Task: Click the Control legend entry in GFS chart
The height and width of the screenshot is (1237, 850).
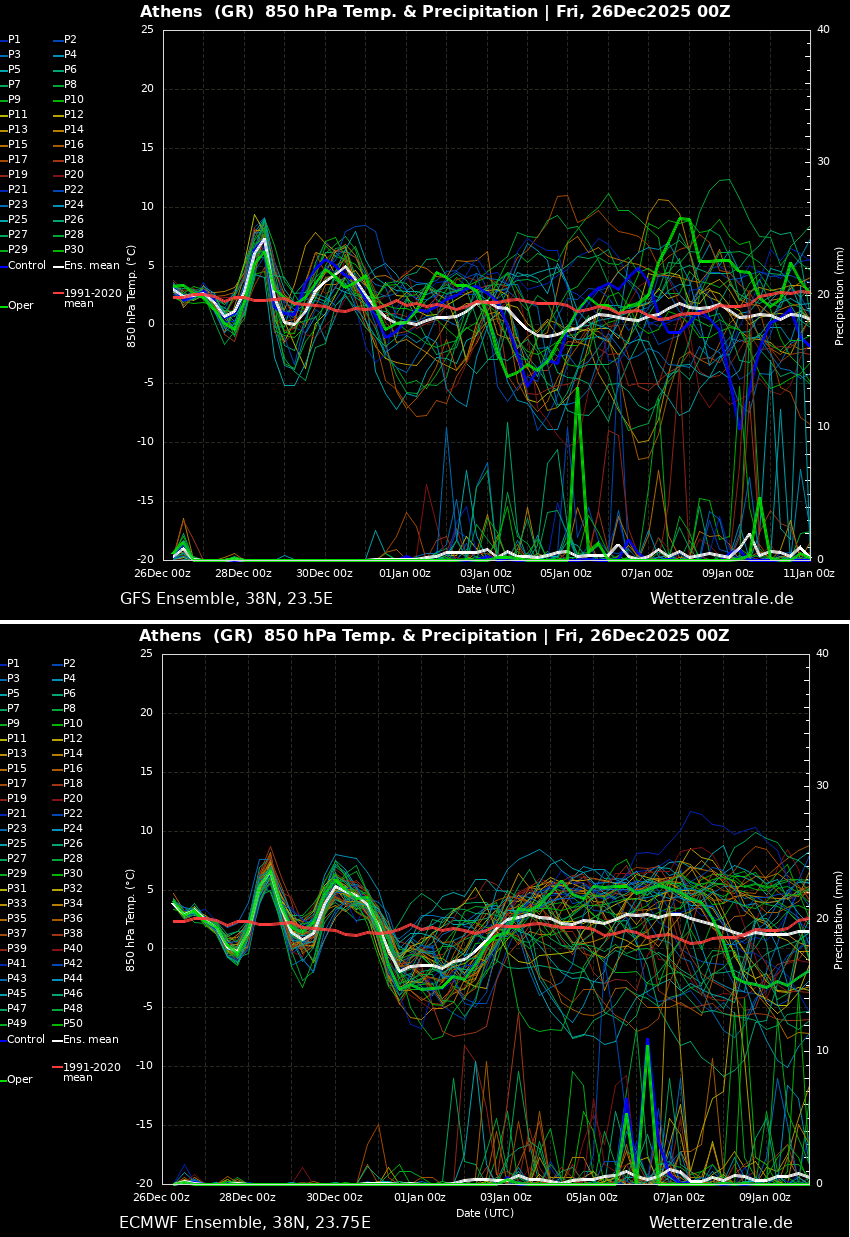Action: (x=27, y=266)
